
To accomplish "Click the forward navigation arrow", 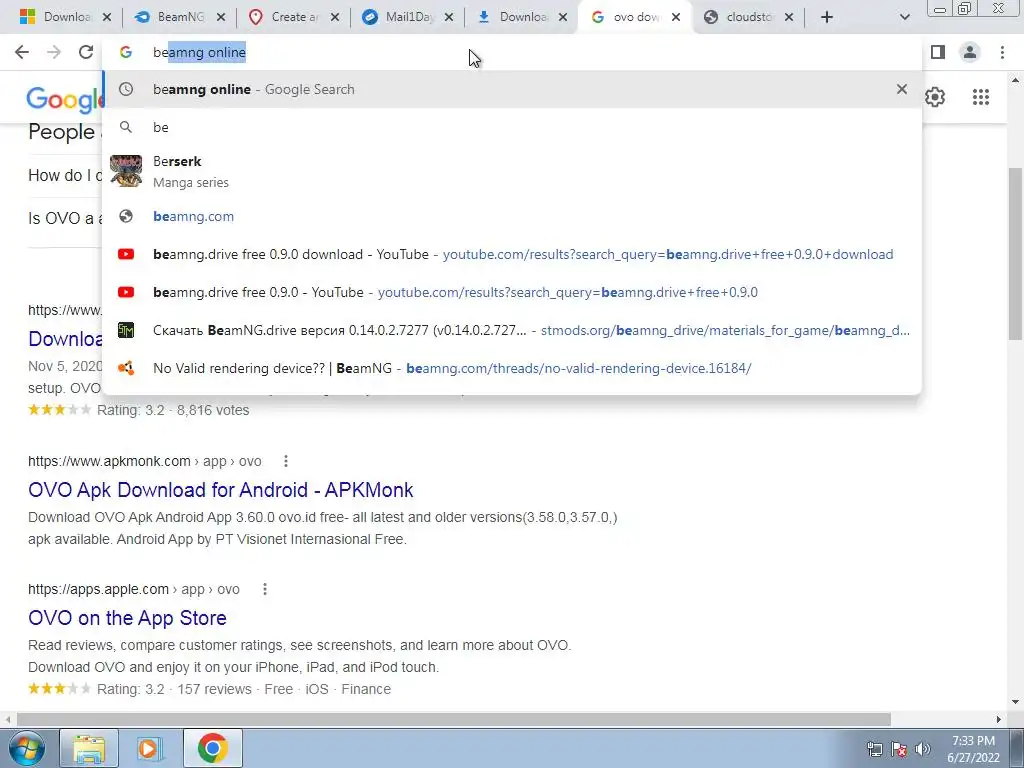I will click(x=54, y=52).
